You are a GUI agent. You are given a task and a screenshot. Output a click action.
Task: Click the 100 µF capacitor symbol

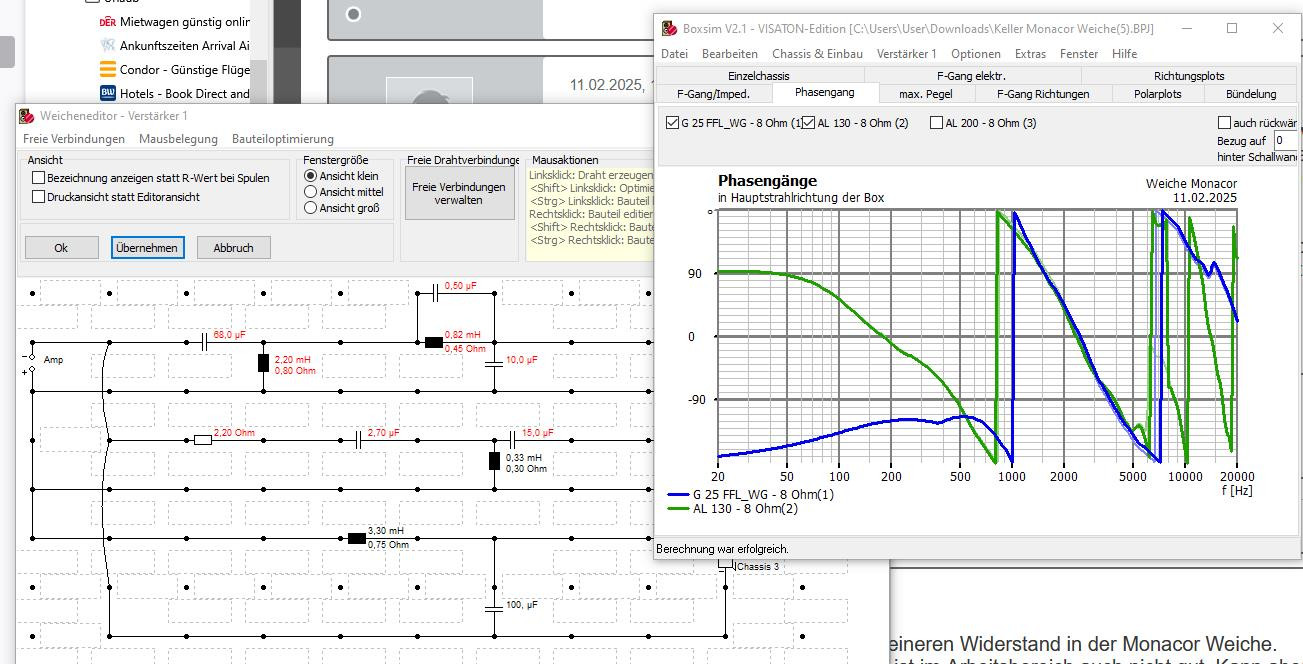[494, 607]
